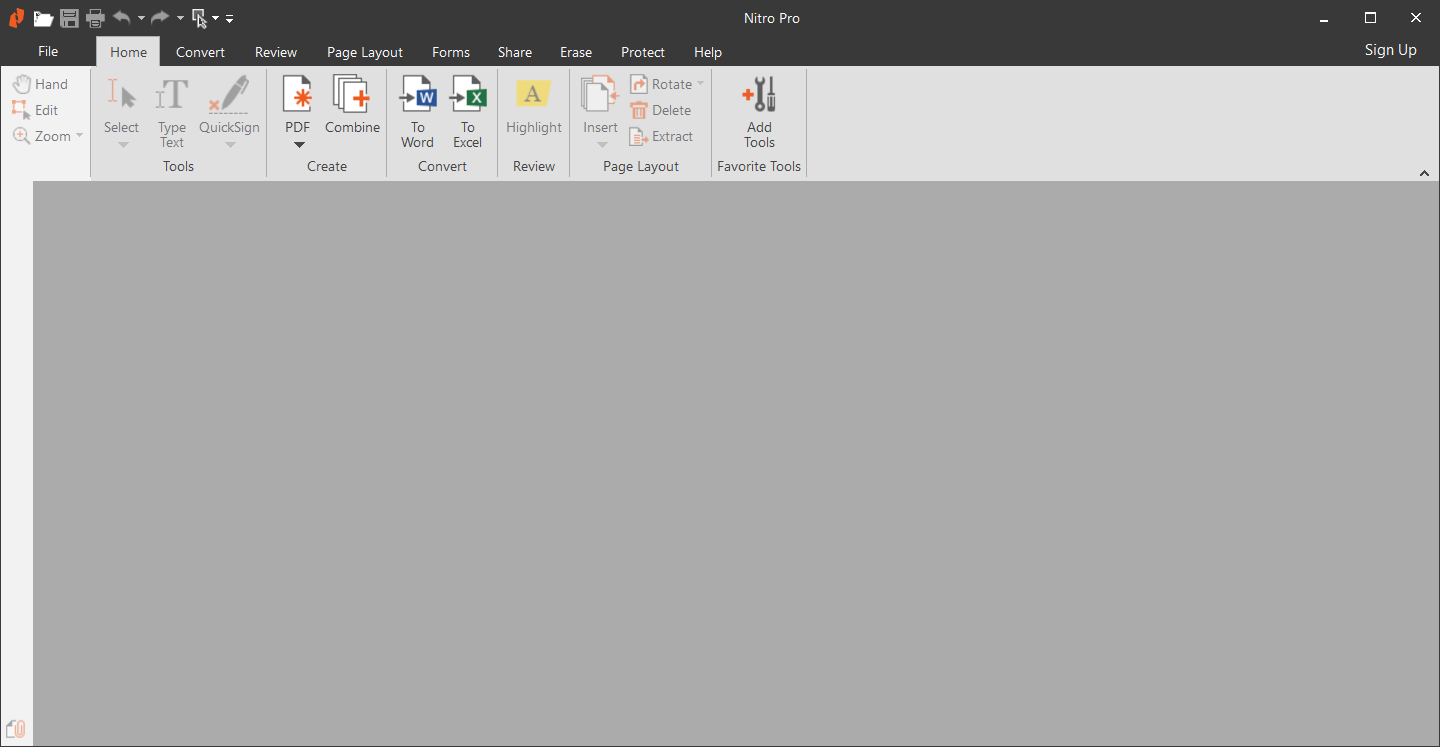
Task: Expand the Rotate dropdown arrow
Action: [700, 84]
